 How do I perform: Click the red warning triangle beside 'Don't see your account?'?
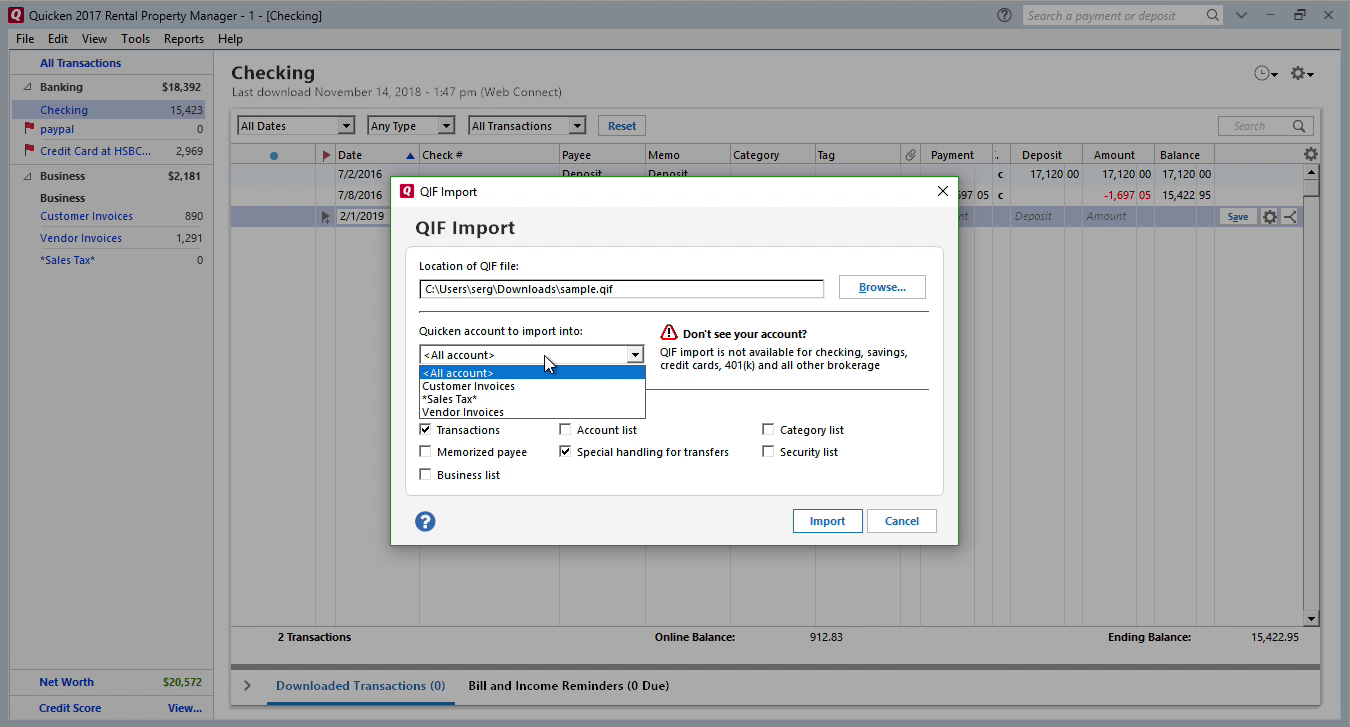coord(669,333)
